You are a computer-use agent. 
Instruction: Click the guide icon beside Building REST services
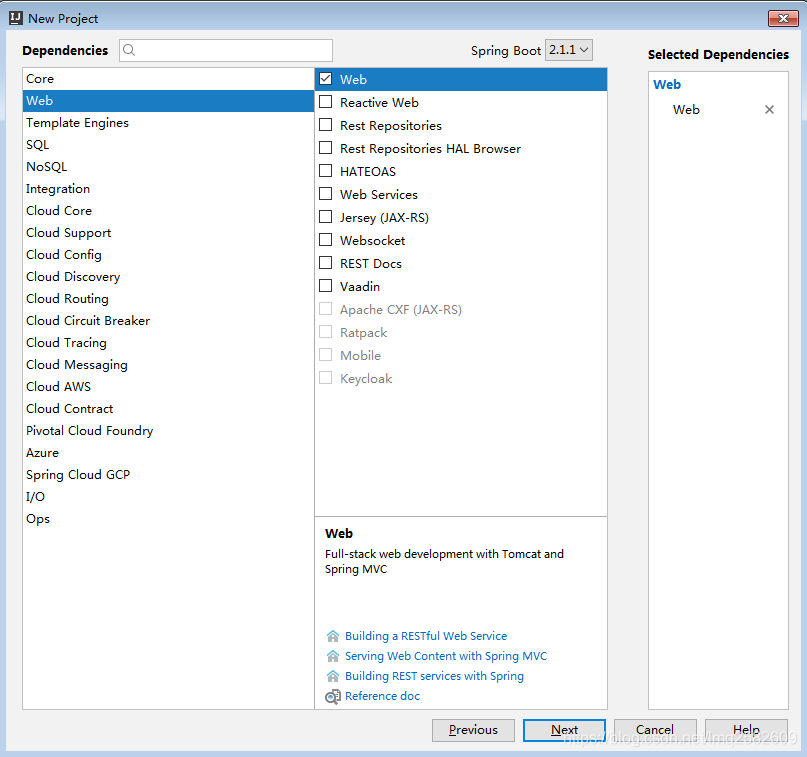333,676
